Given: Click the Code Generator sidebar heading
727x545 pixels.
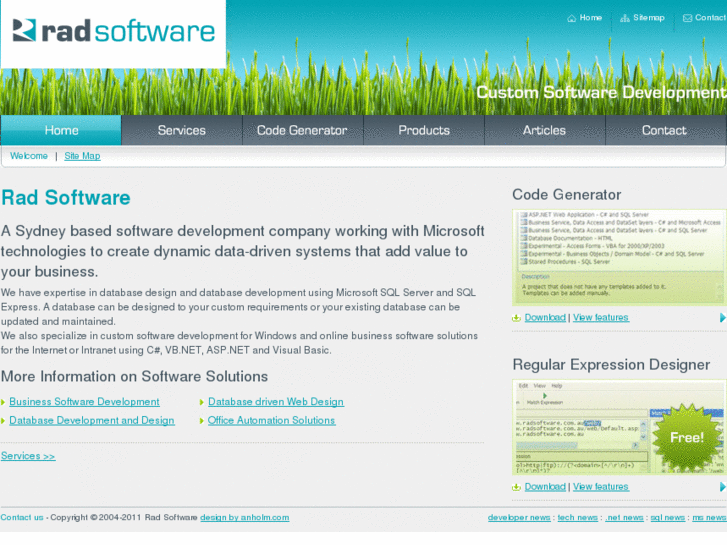Looking at the screenshot, I should pos(567,195).
